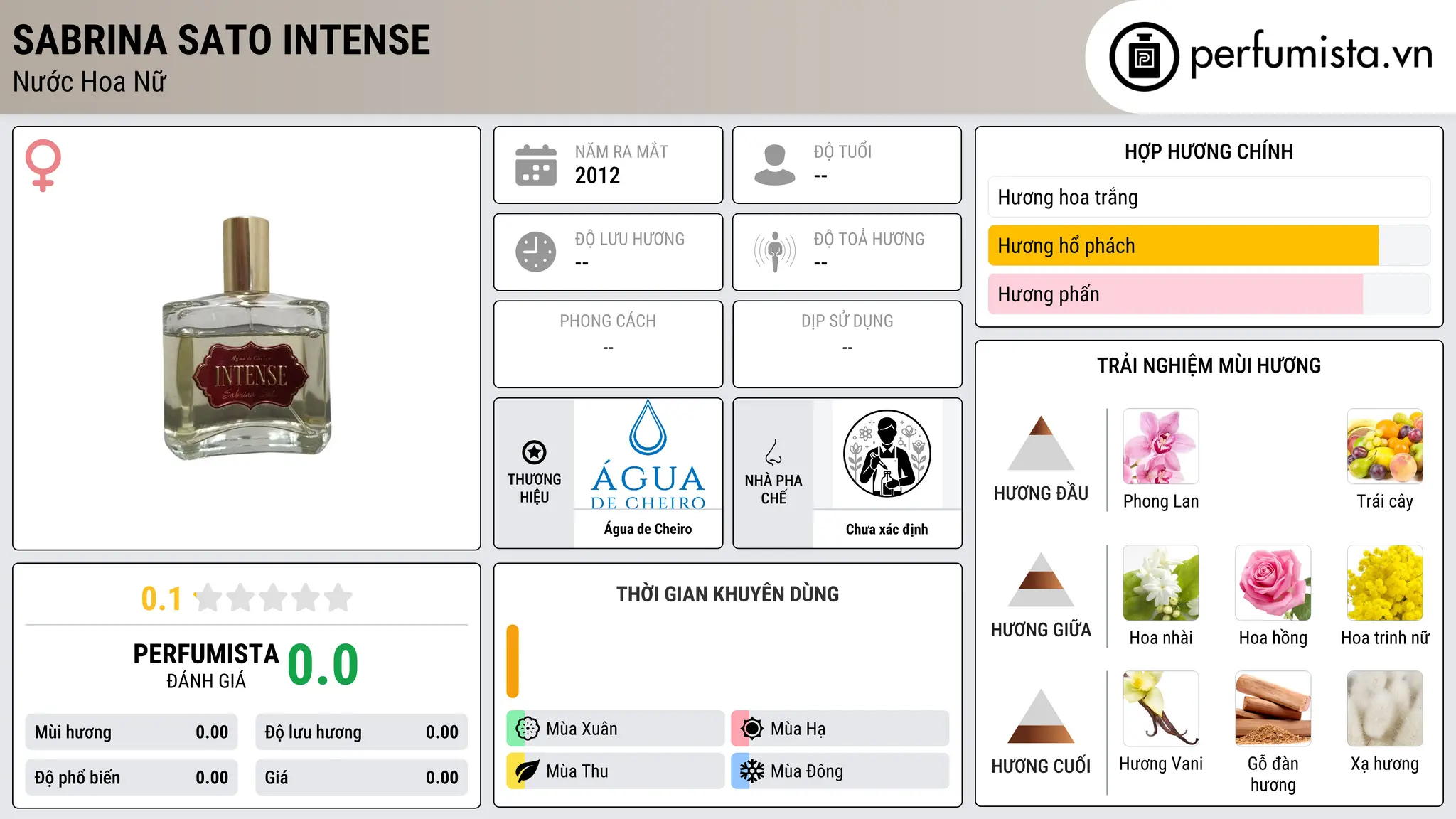The height and width of the screenshot is (819, 1456).
Task: Click the Trải nghiệm mùi hương heading
Action: click(1209, 365)
